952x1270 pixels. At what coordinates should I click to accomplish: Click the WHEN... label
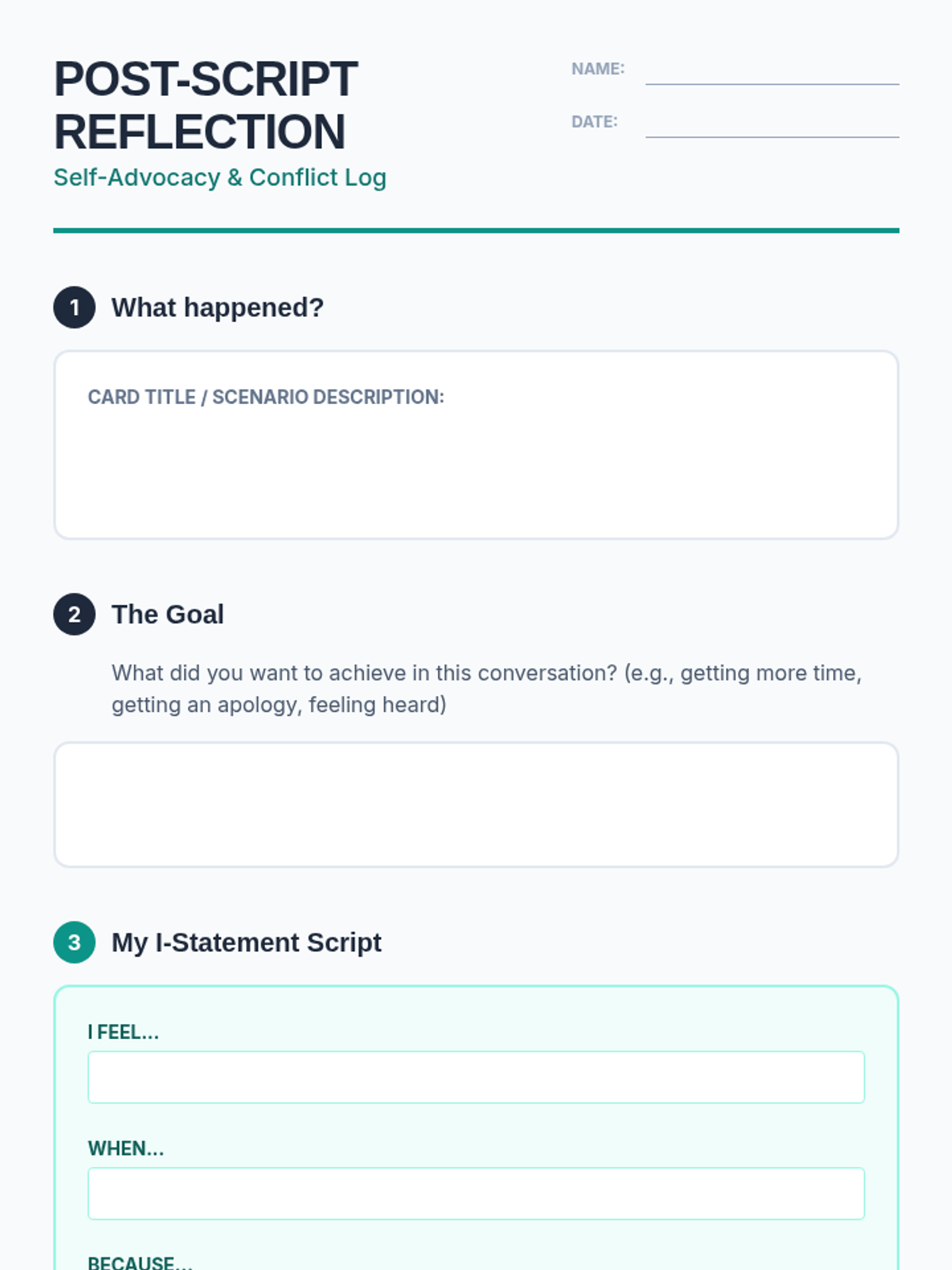click(x=125, y=1149)
